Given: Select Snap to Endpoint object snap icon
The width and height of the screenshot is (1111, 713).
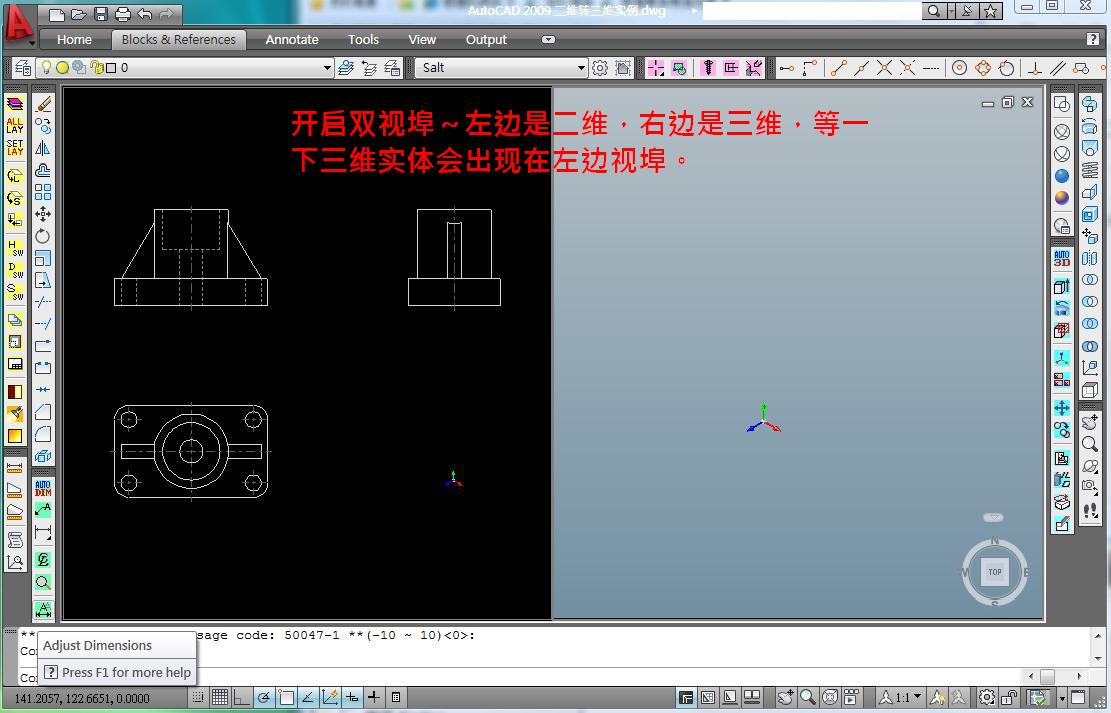Looking at the screenshot, I should [839, 68].
